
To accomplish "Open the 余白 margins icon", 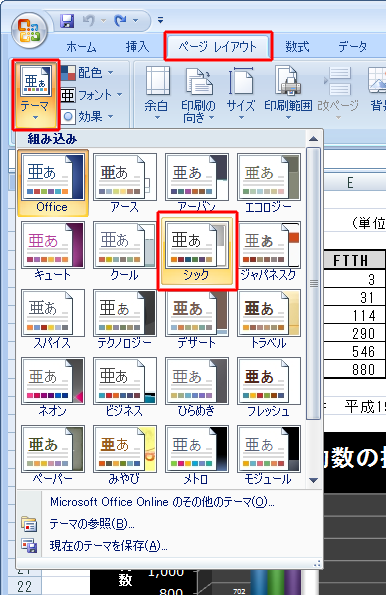I will (x=157, y=94).
